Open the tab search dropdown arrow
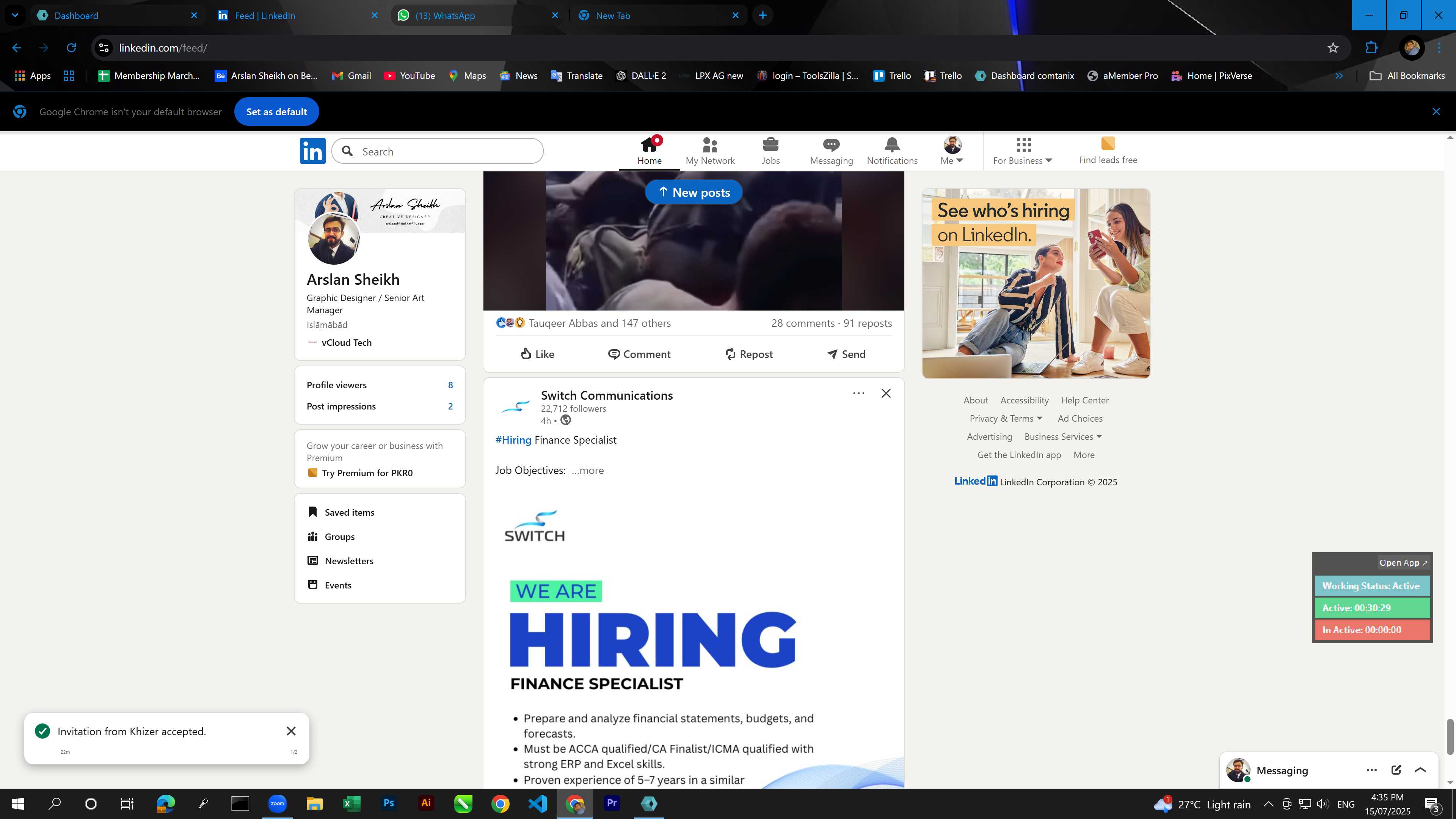The height and width of the screenshot is (819, 1456). tap(15, 15)
